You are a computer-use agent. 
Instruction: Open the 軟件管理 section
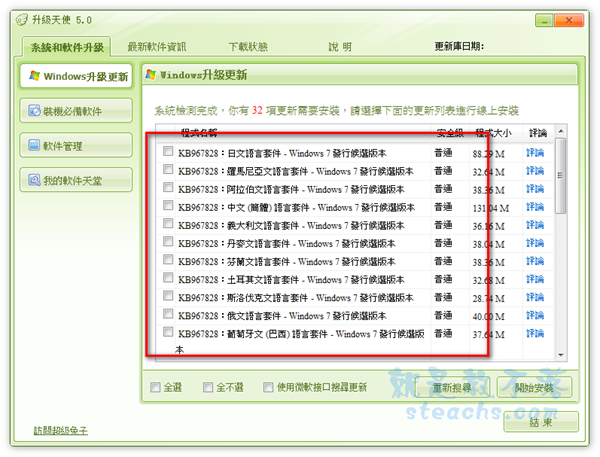(76, 145)
